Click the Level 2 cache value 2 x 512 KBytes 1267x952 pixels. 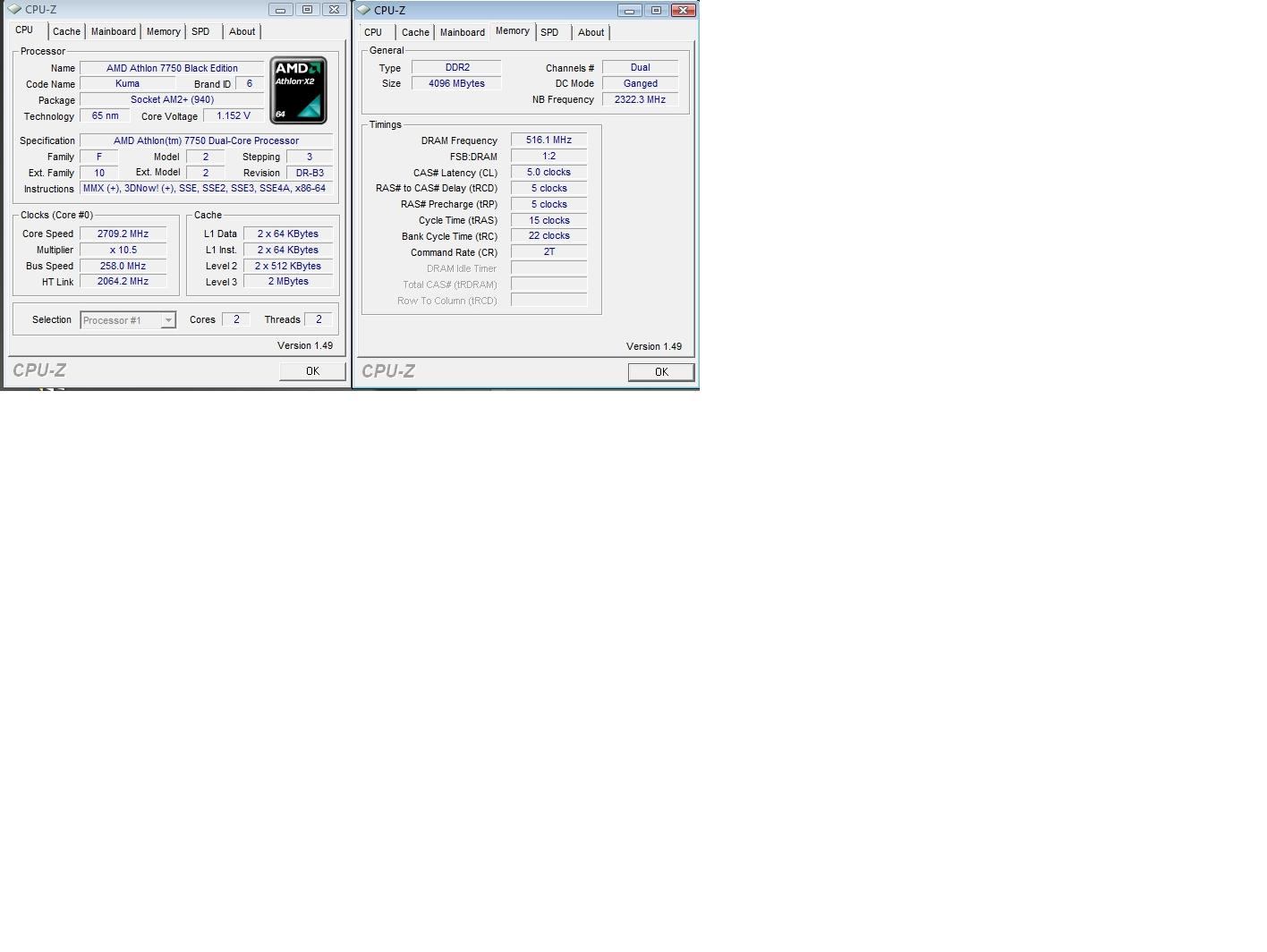click(288, 266)
